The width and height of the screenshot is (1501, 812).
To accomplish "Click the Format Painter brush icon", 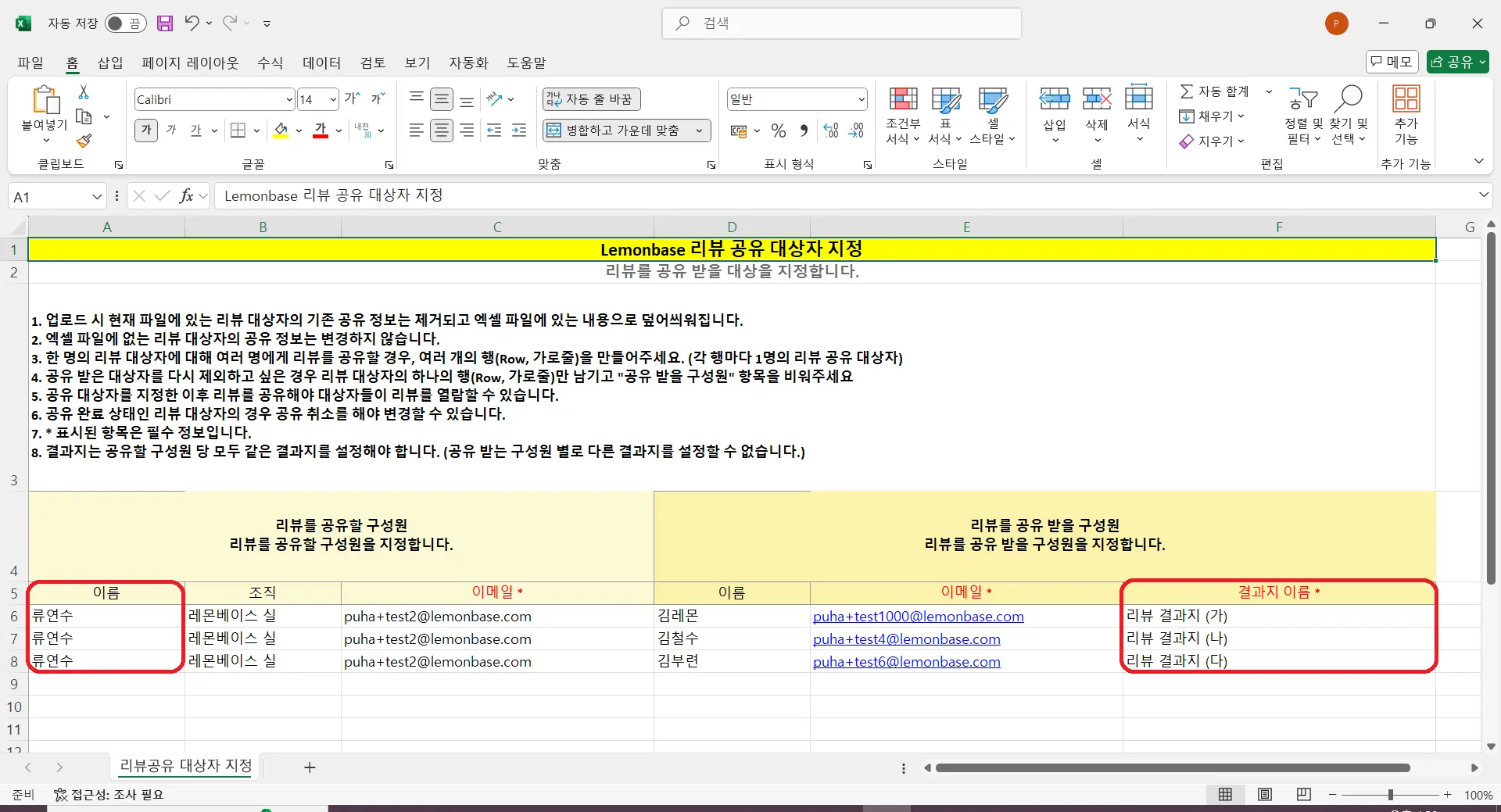I will tap(84, 141).
